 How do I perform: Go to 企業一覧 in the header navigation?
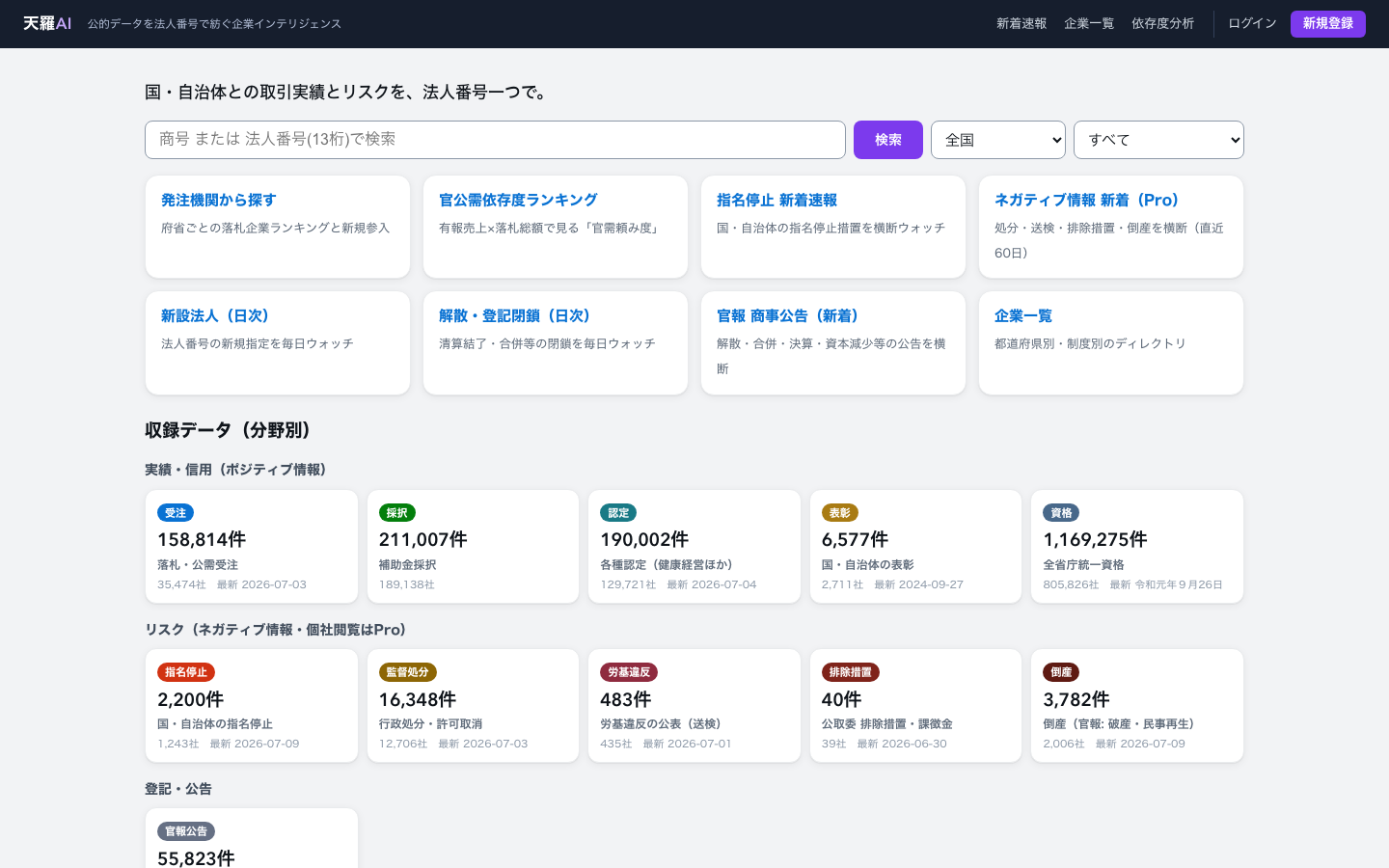point(1089,23)
